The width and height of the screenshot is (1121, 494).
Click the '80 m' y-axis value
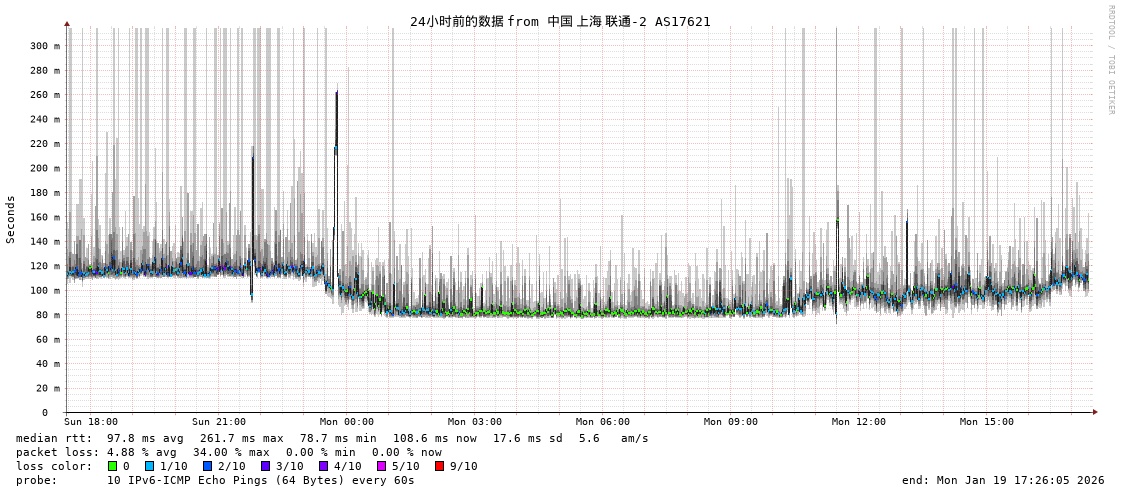pos(47,315)
